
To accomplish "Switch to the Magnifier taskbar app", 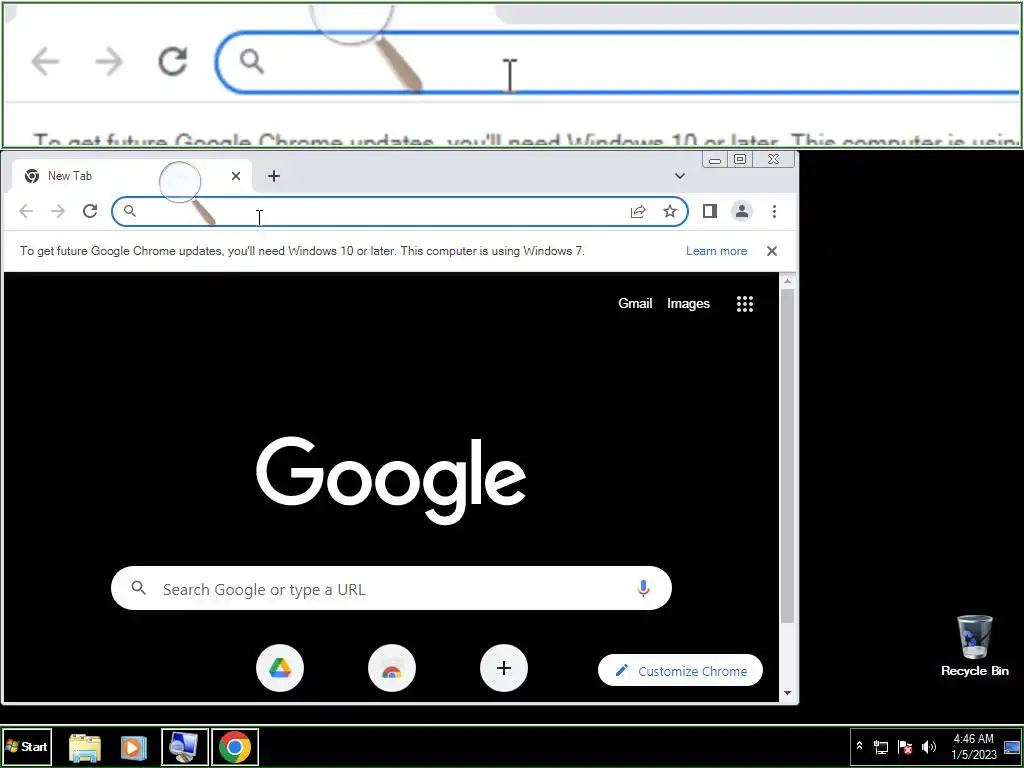I will (x=185, y=747).
